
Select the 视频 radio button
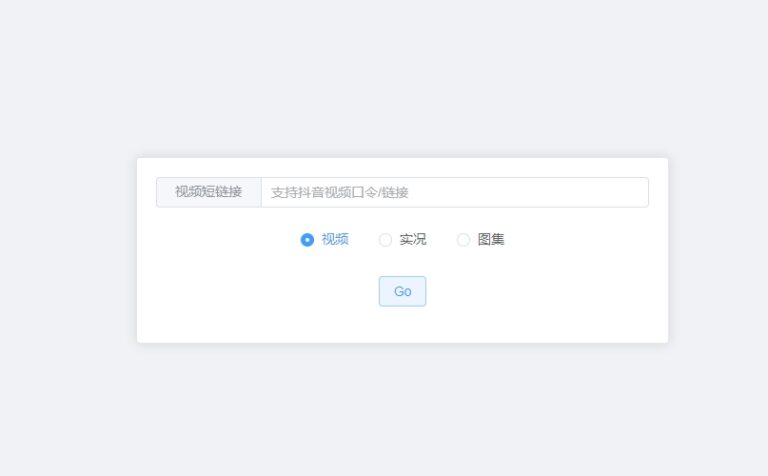point(324,240)
